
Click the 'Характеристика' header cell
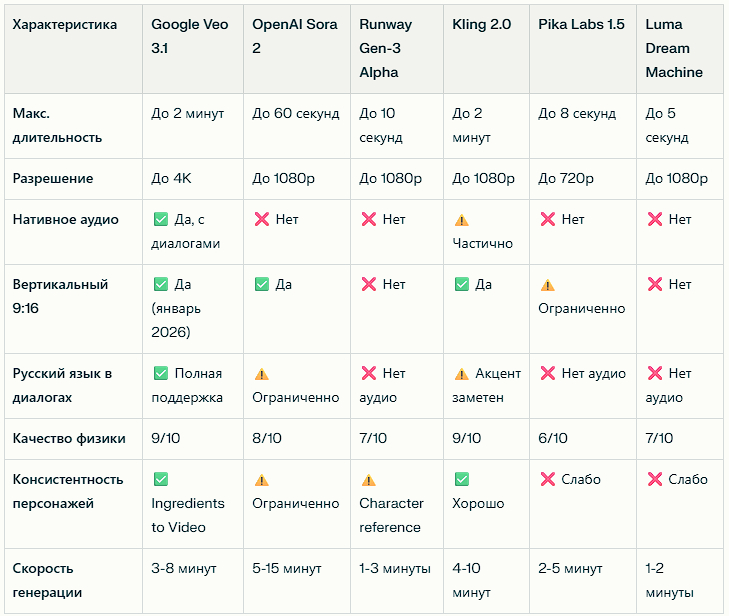tap(64, 24)
